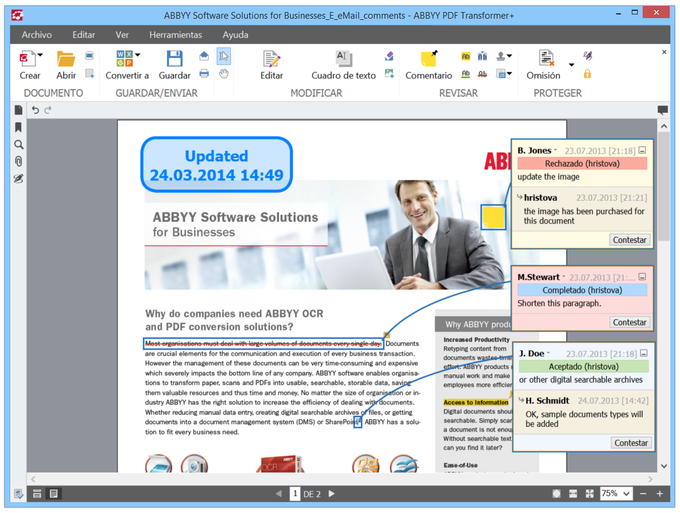Image resolution: width=680 pixels, height=513 pixels.
Task: Open the Ayuda menu
Action: 235,35
